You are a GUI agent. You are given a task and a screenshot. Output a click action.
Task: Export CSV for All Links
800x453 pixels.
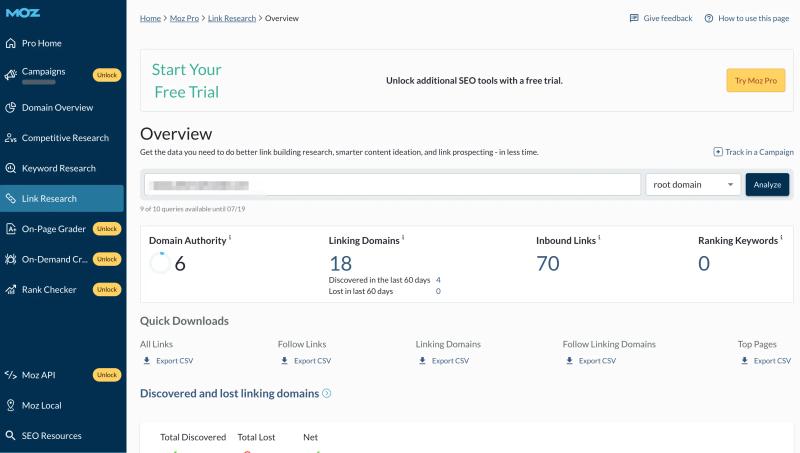click(x=168, y=361)
